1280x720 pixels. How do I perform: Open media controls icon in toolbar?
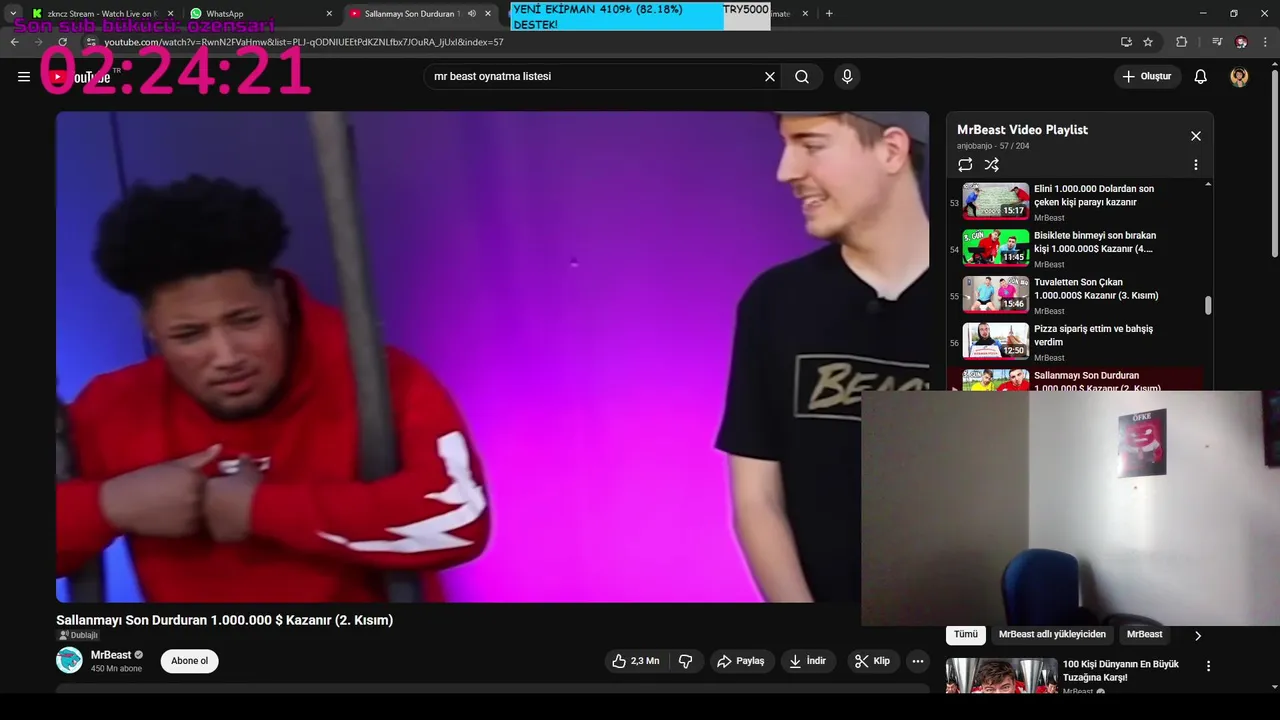(x=1217, y=42)
